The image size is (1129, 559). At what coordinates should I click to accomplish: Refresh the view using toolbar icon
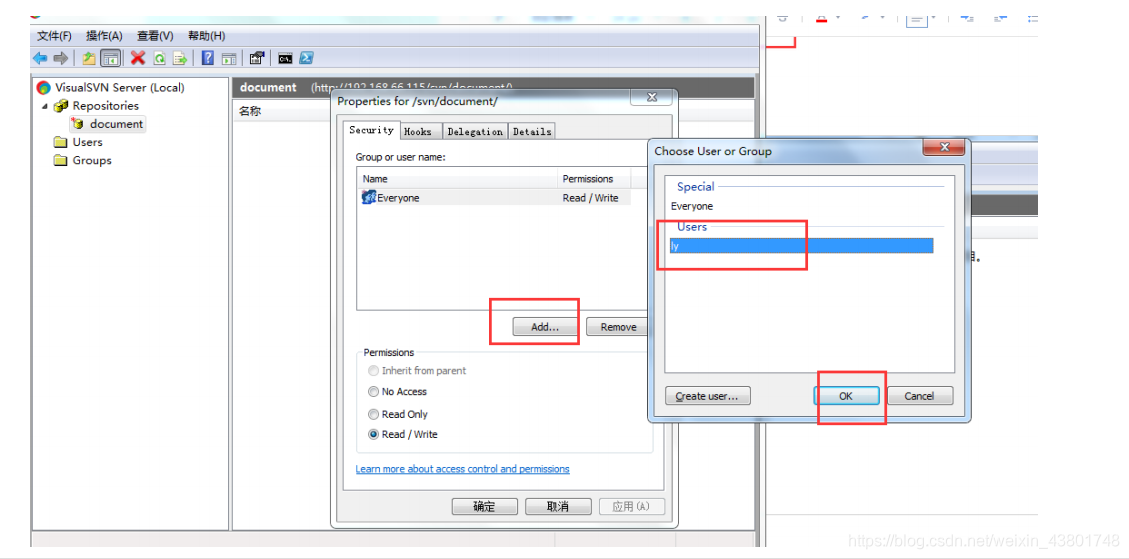159,58
